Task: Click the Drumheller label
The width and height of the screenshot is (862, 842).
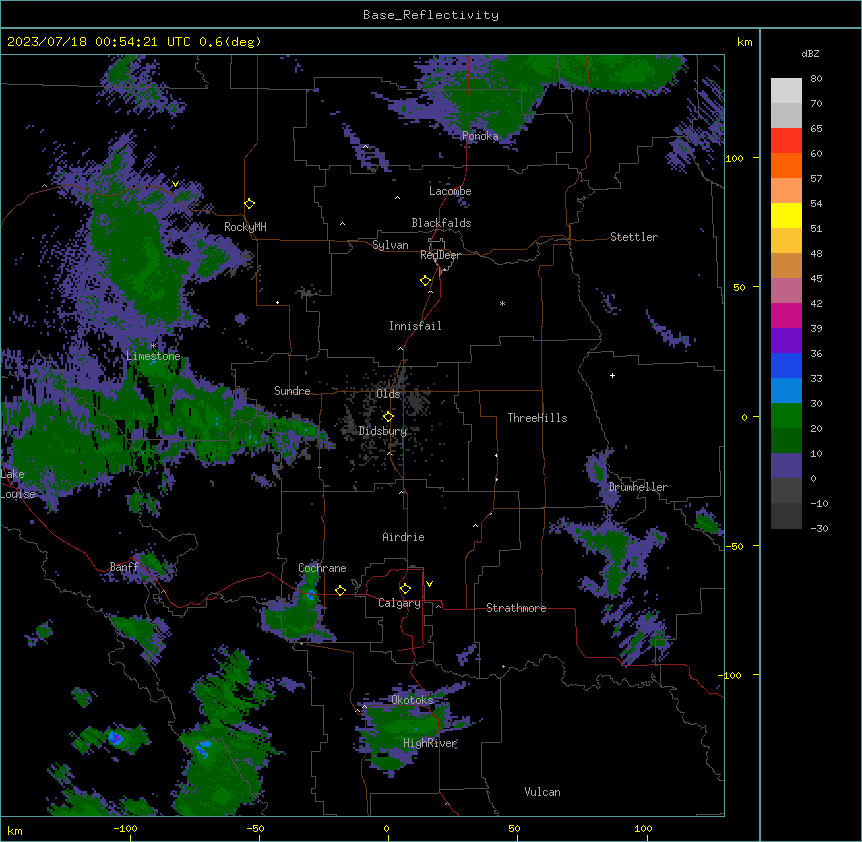Action: (638, 487)
